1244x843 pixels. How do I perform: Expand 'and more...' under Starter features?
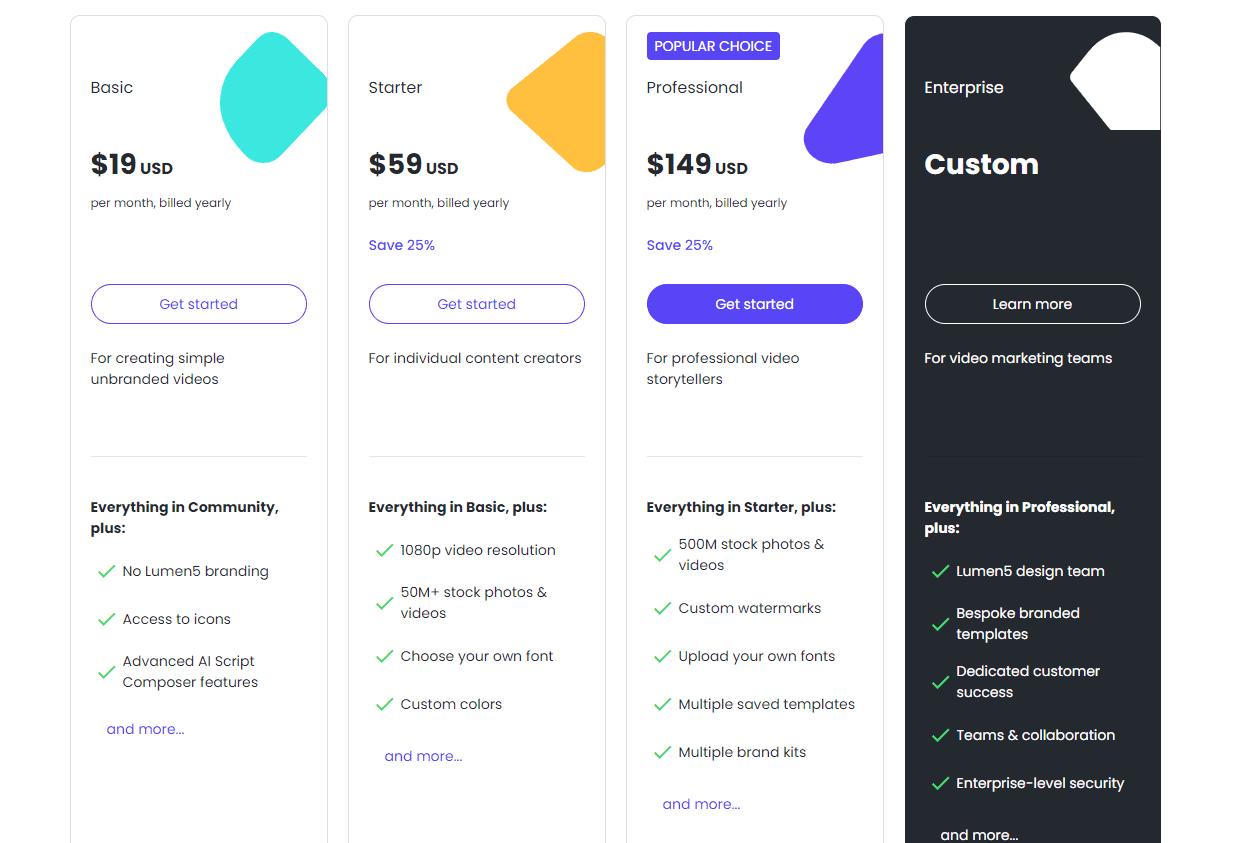point(423,756)
